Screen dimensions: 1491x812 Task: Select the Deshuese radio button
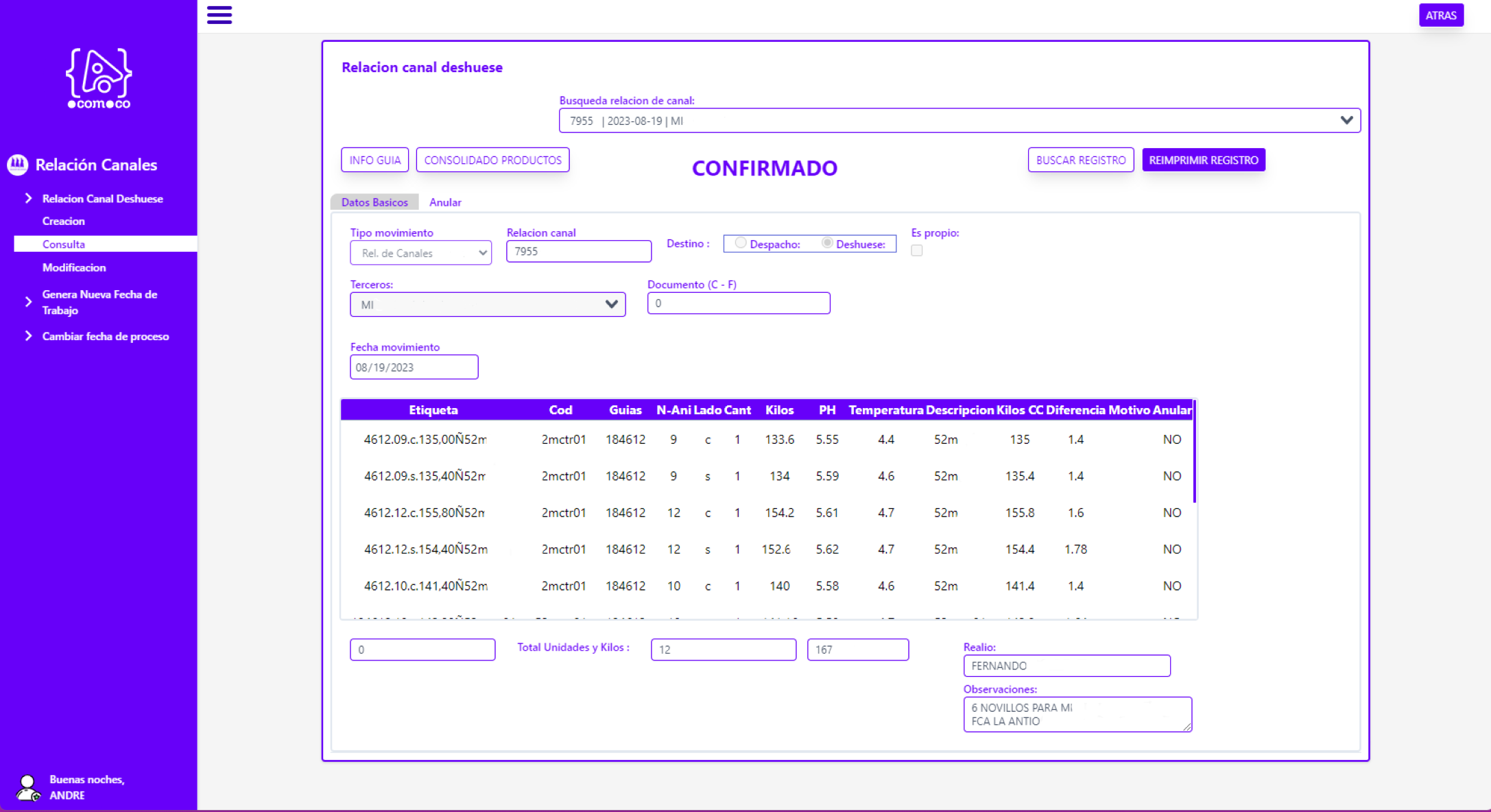click(827, 243)
